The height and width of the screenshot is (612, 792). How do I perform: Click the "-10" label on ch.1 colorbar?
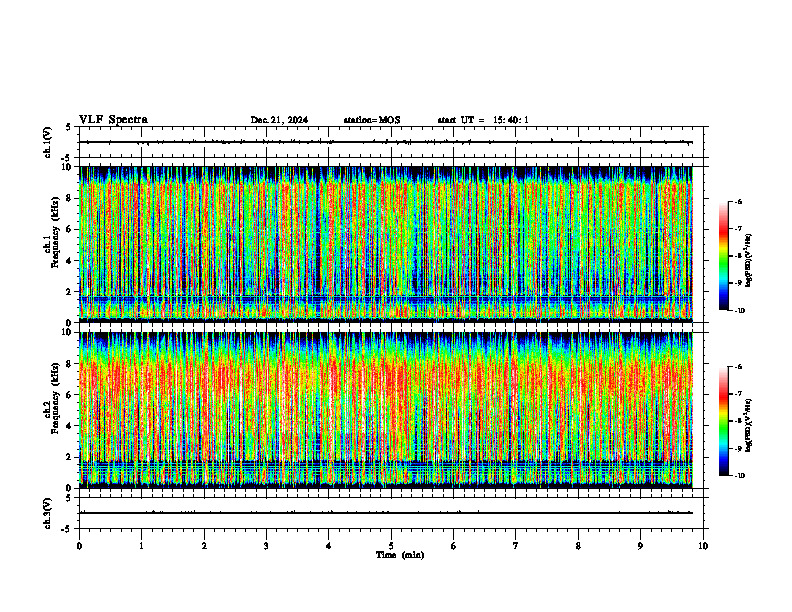pos(739,311)
